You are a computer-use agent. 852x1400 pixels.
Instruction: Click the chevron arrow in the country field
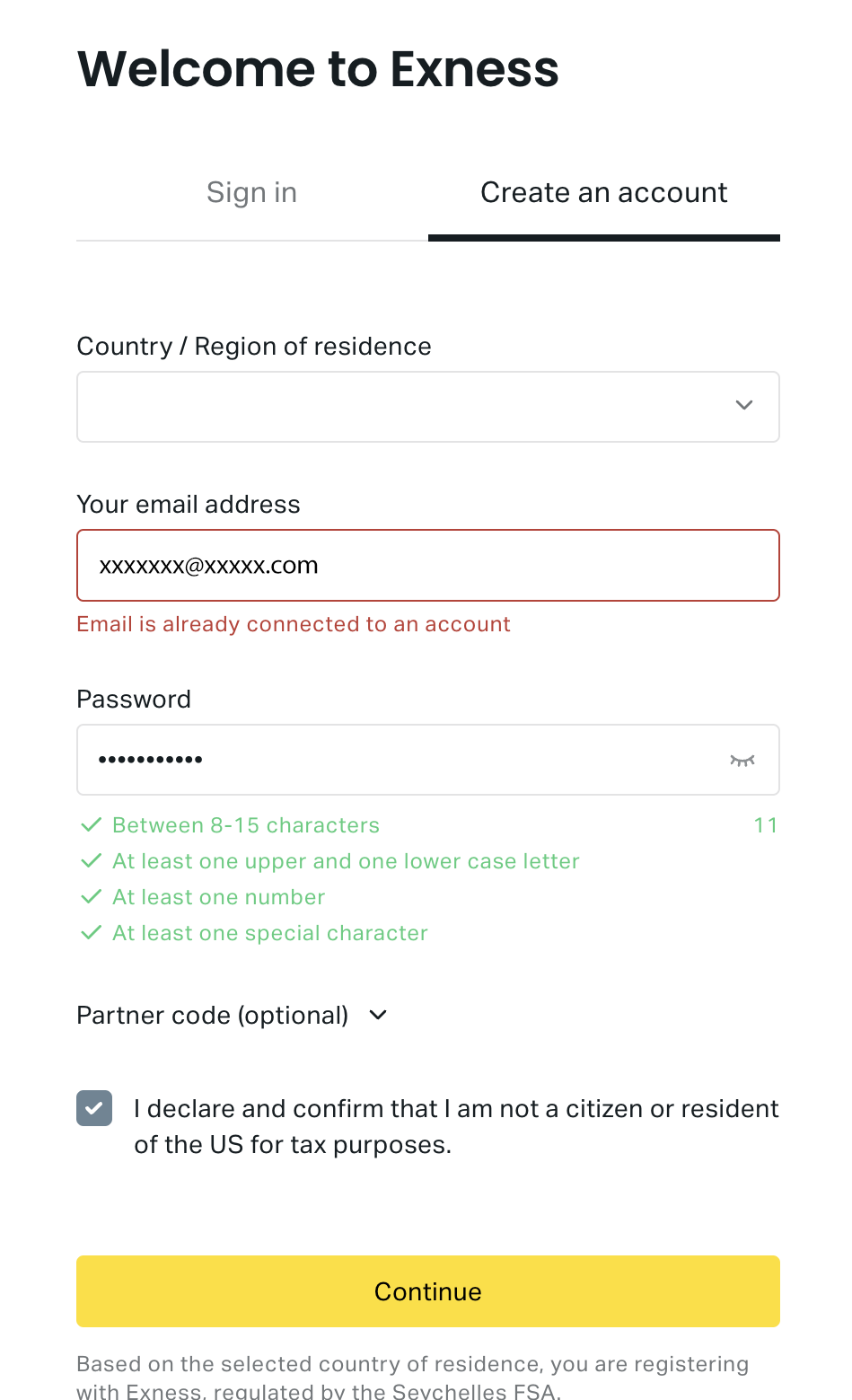tap(744, 406)
